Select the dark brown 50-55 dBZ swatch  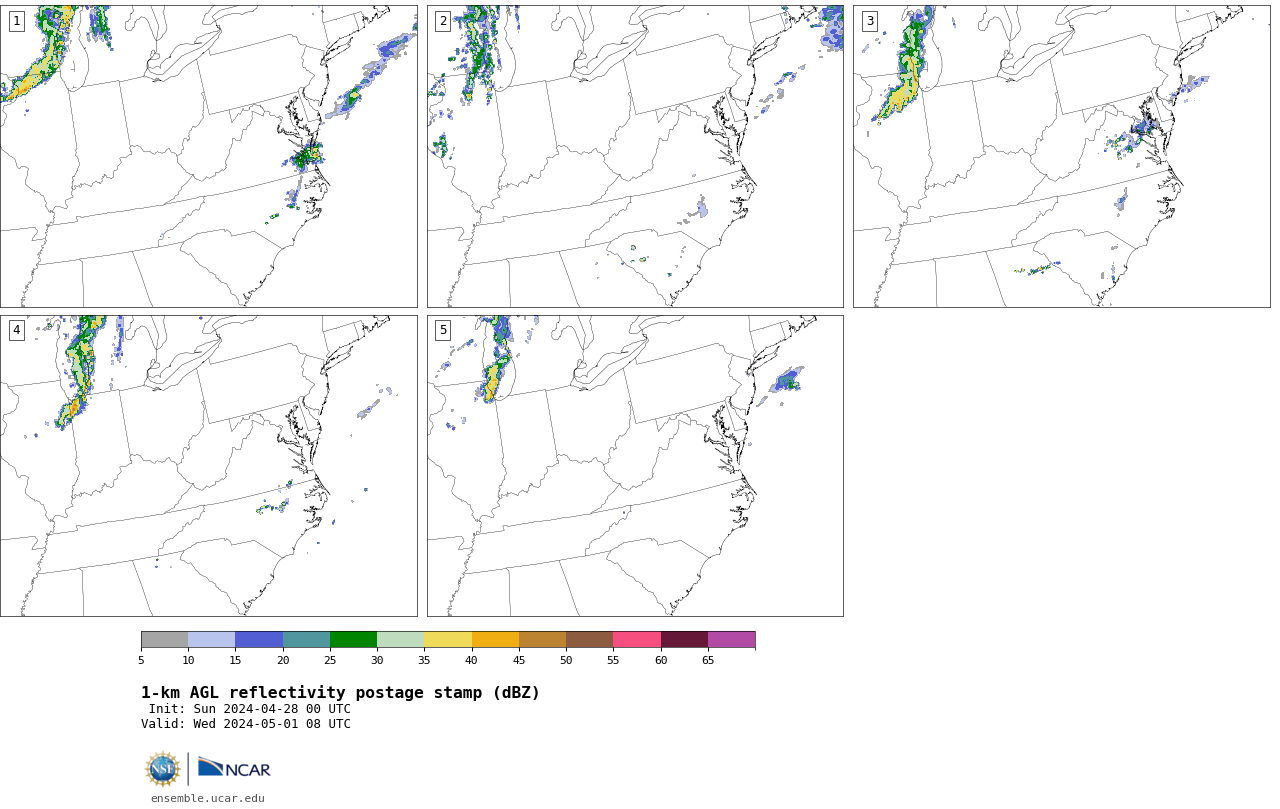tap(589, 640)
